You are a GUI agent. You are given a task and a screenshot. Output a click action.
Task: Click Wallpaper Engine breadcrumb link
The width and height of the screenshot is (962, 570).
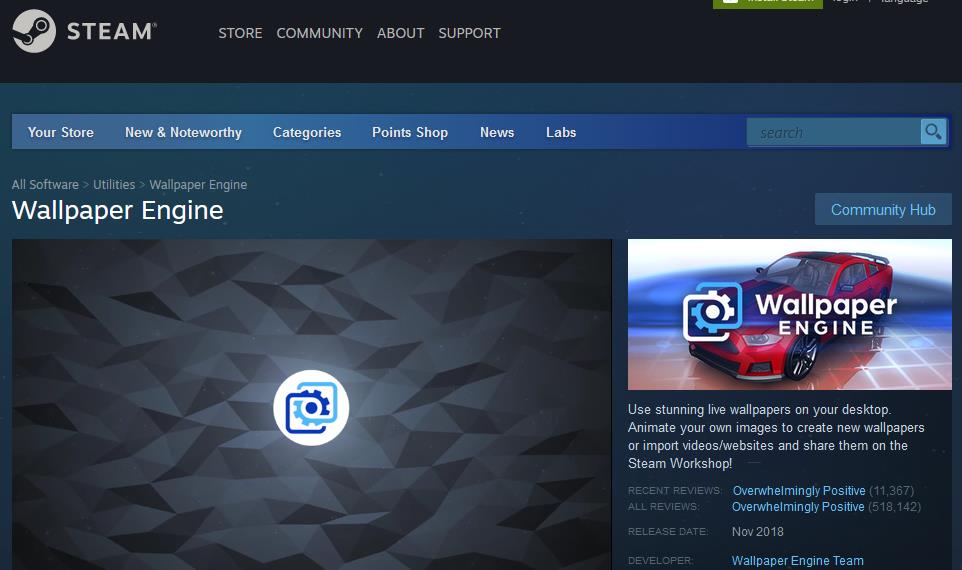tap(198, 184)
